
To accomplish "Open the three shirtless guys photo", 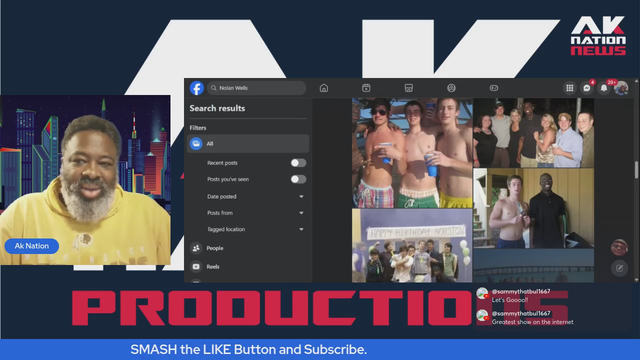I will pos(412,153).
